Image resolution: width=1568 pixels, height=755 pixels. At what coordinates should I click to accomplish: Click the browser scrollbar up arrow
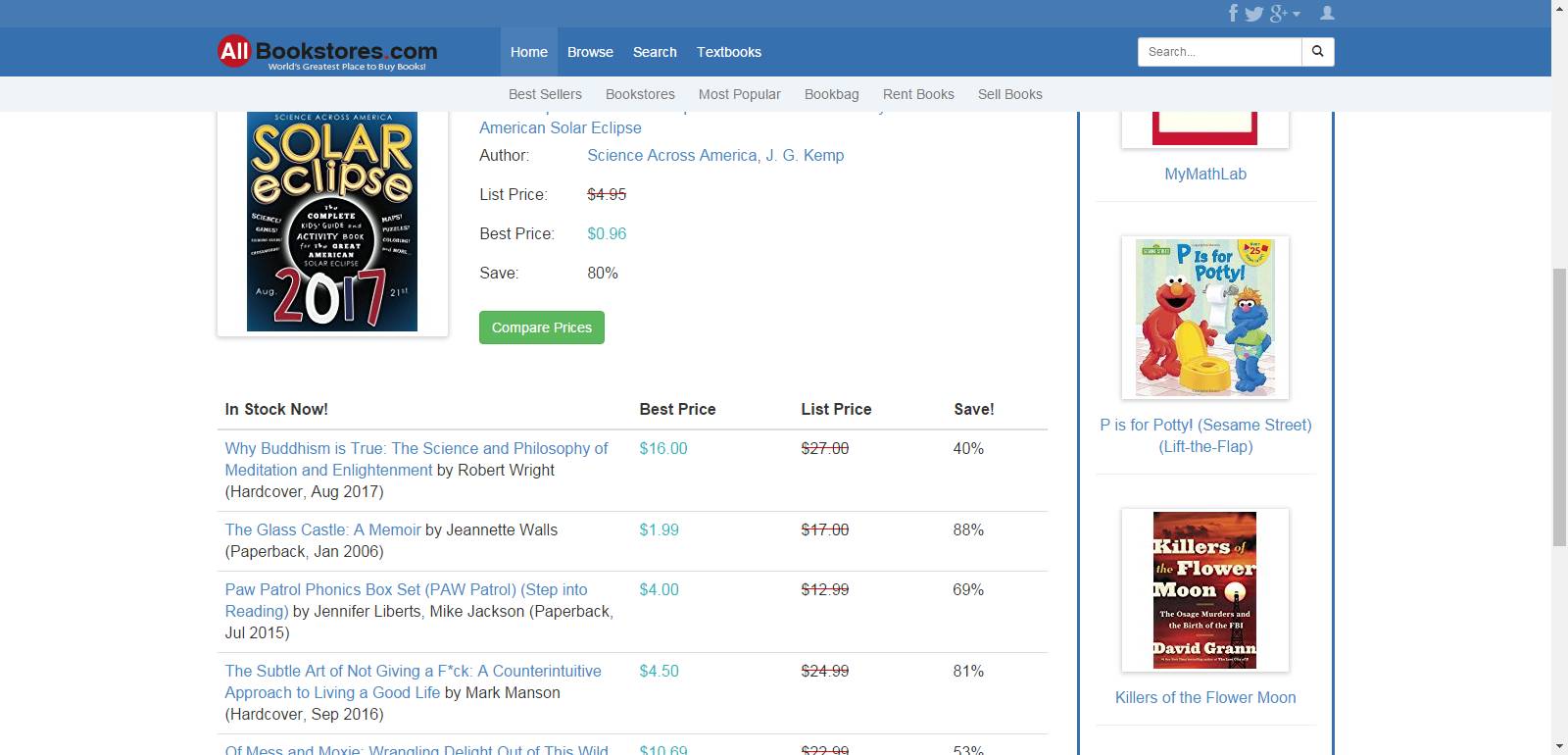1559,8
